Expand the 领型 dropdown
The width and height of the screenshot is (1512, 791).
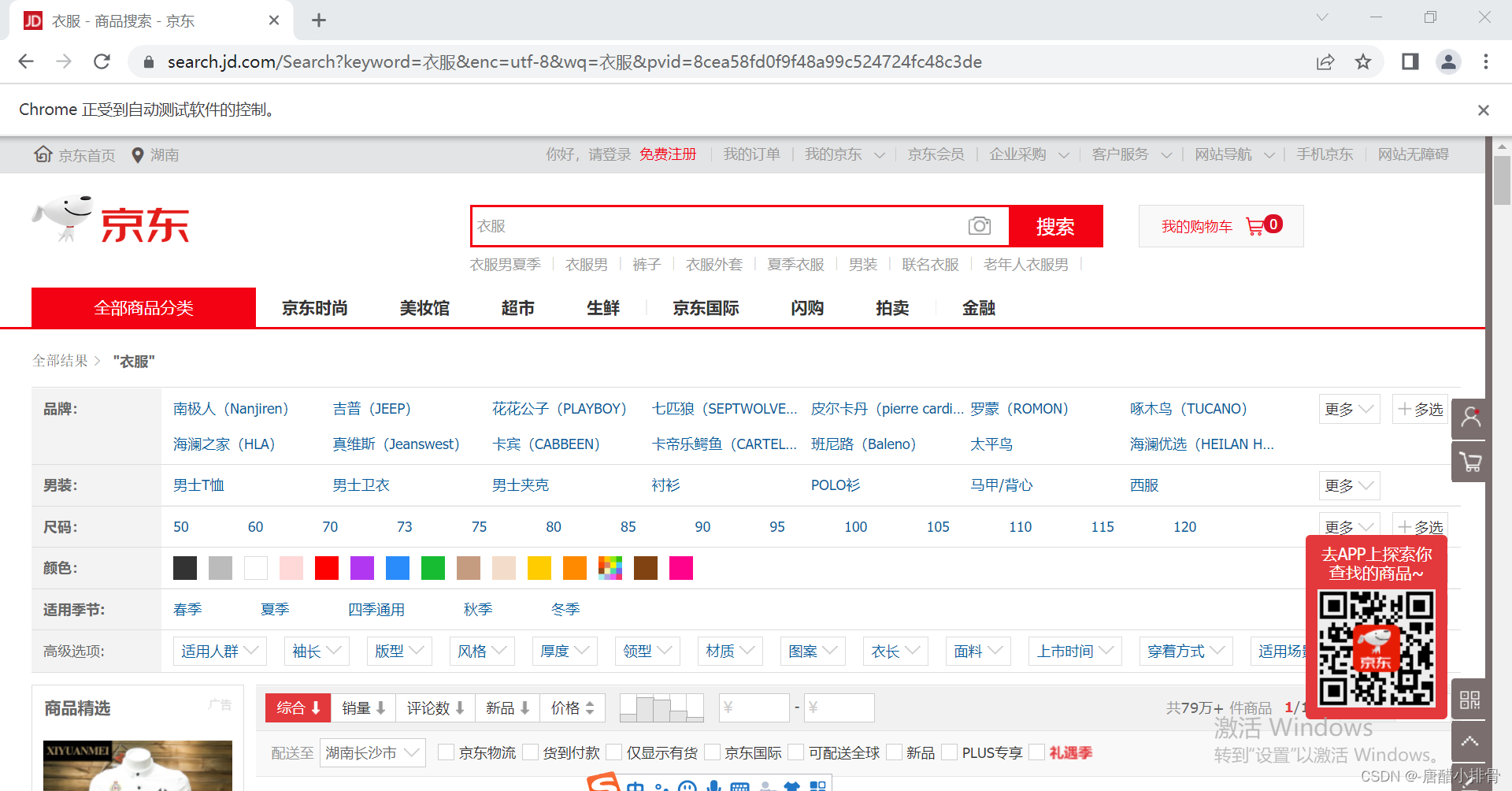pos(647,651)
